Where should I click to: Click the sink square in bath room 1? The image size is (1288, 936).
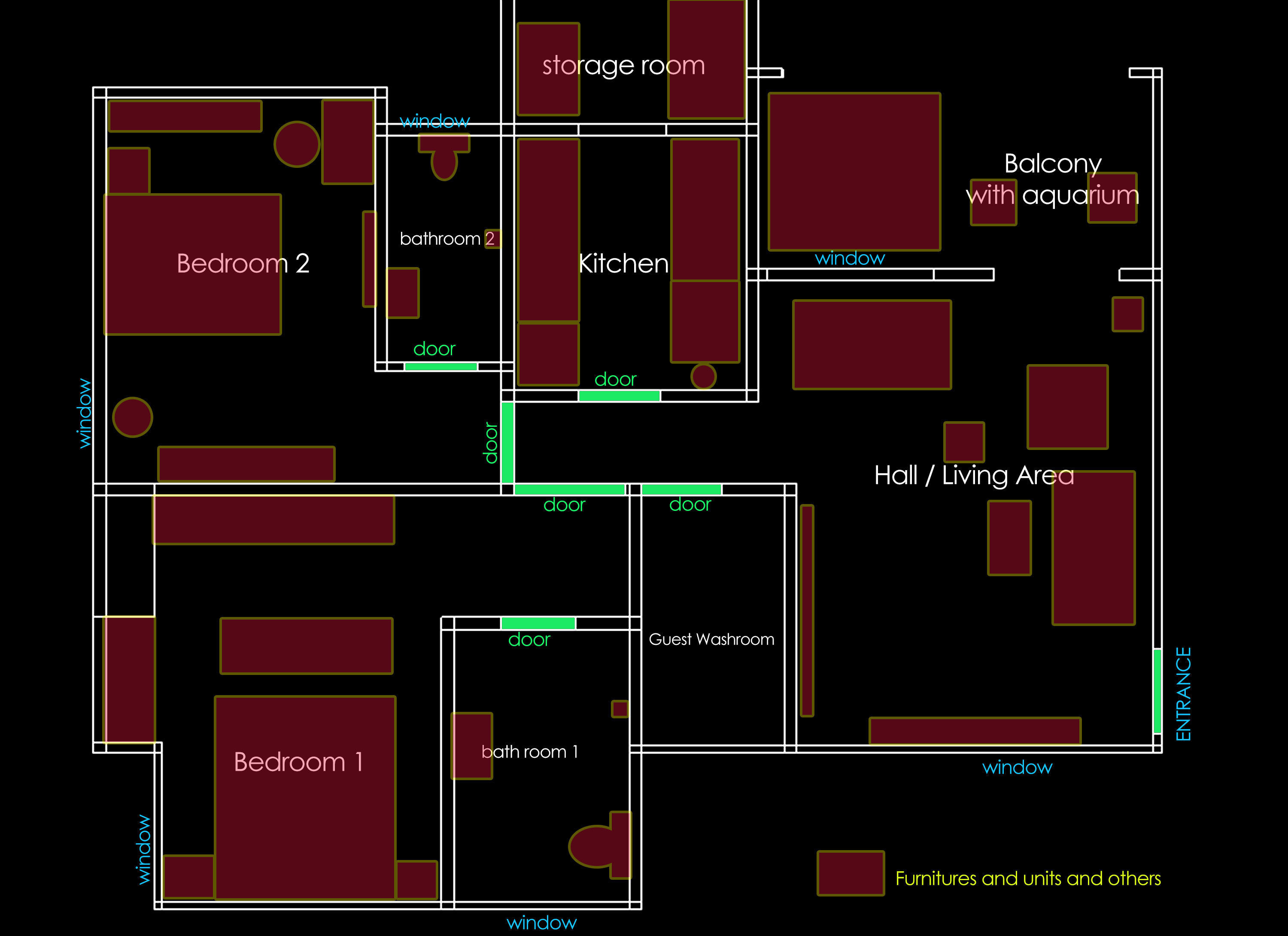click(x=620, y=709)
